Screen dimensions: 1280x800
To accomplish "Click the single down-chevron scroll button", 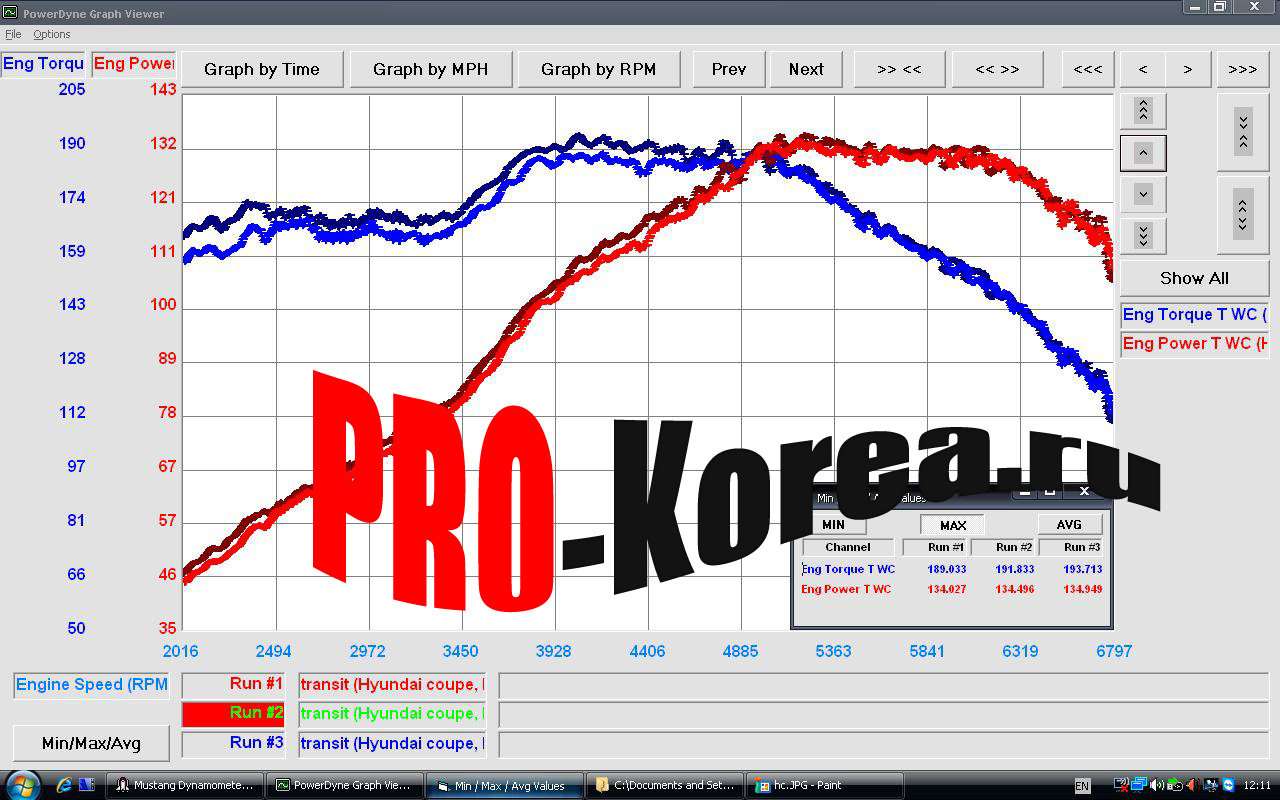I will 1144,193.
